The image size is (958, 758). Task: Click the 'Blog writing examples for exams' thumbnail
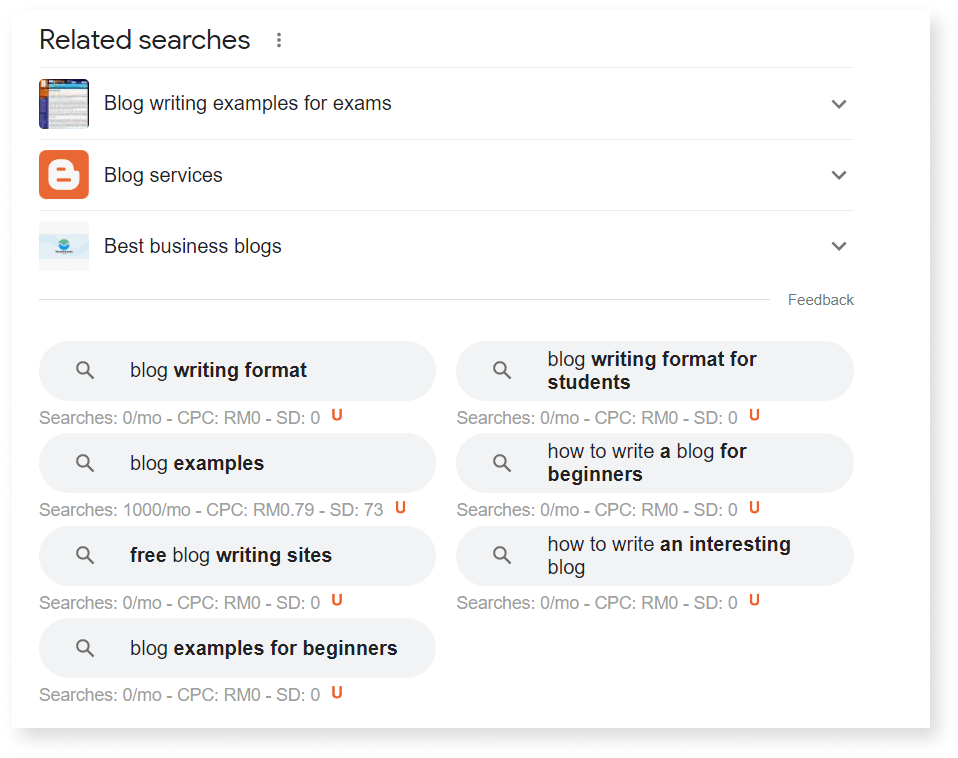point(63,103)
